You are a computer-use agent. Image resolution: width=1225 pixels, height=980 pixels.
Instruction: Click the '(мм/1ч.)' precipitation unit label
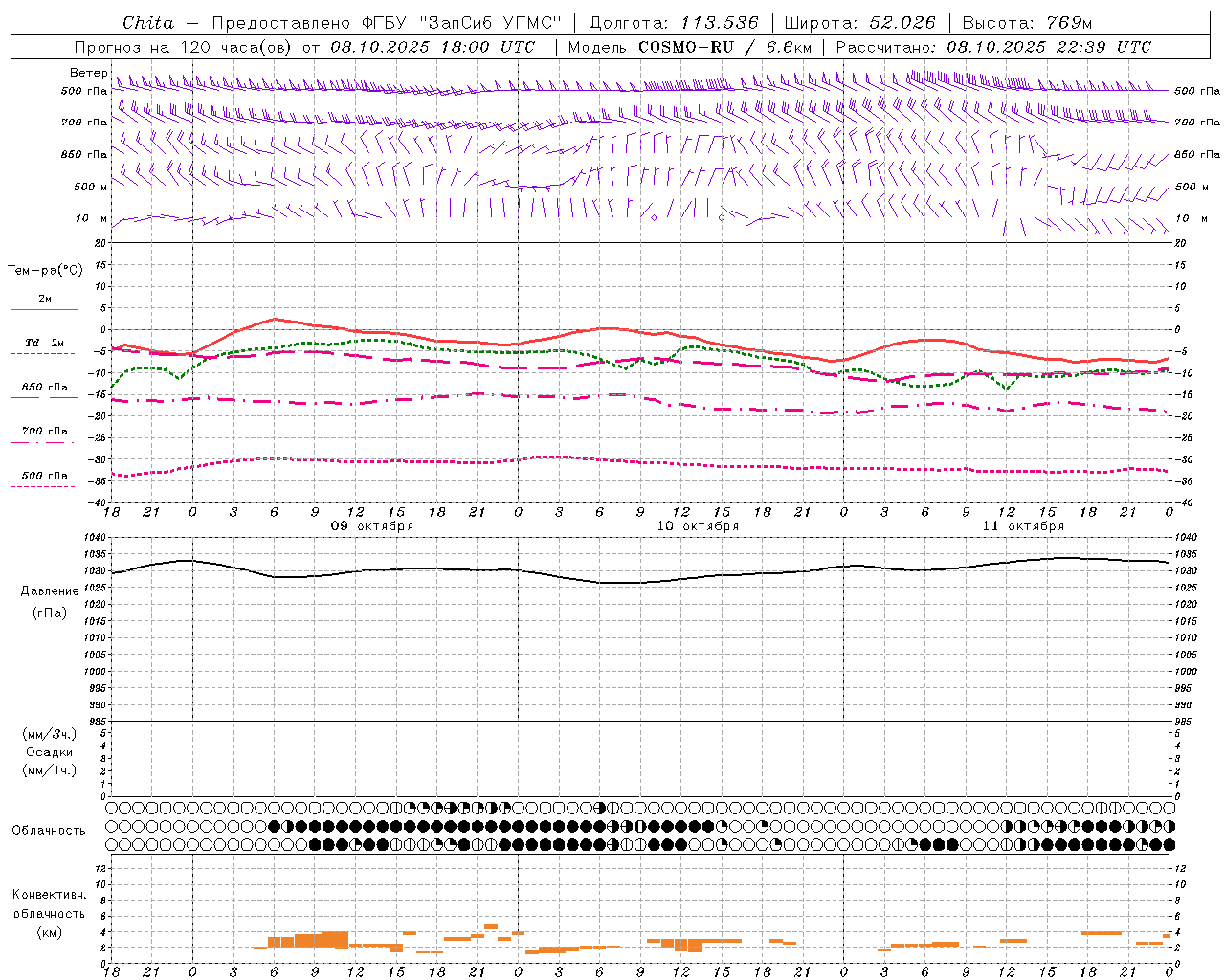(50, 770)
